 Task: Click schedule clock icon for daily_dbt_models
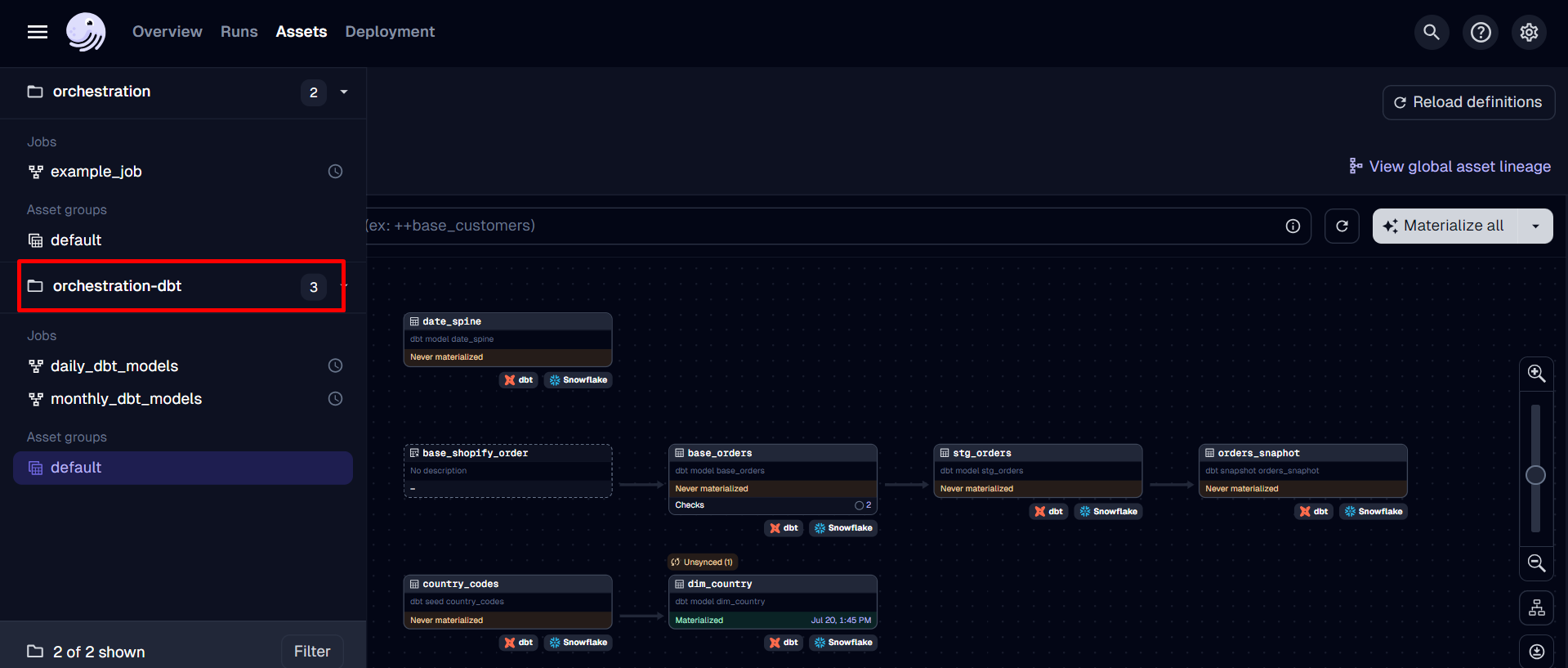pyautogui.click(x=335, y=366)
